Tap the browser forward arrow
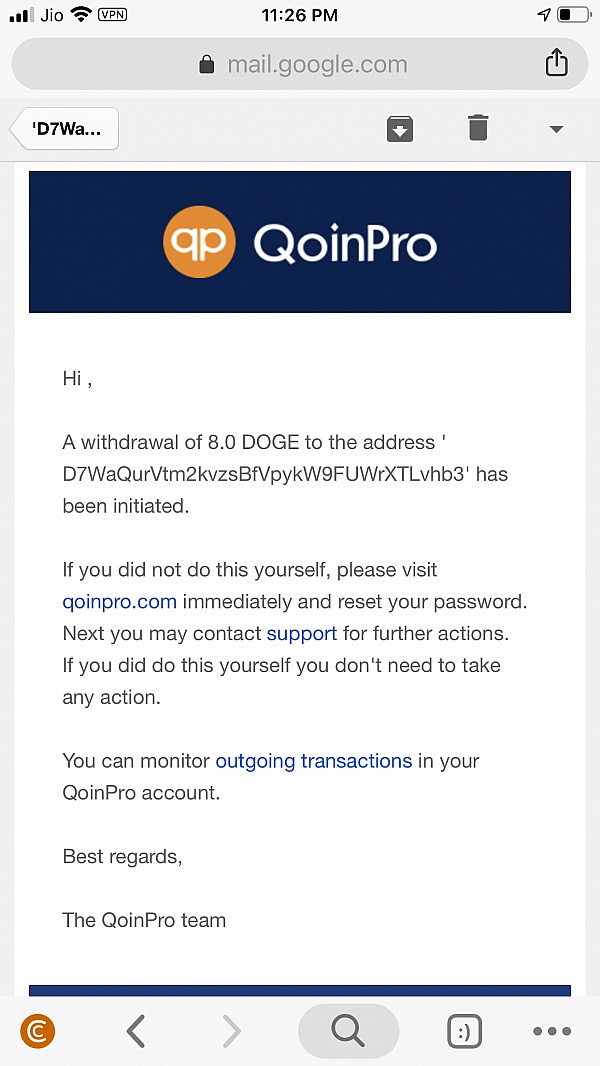Viewport: 600px width, 1066px height. [231, 1030]
